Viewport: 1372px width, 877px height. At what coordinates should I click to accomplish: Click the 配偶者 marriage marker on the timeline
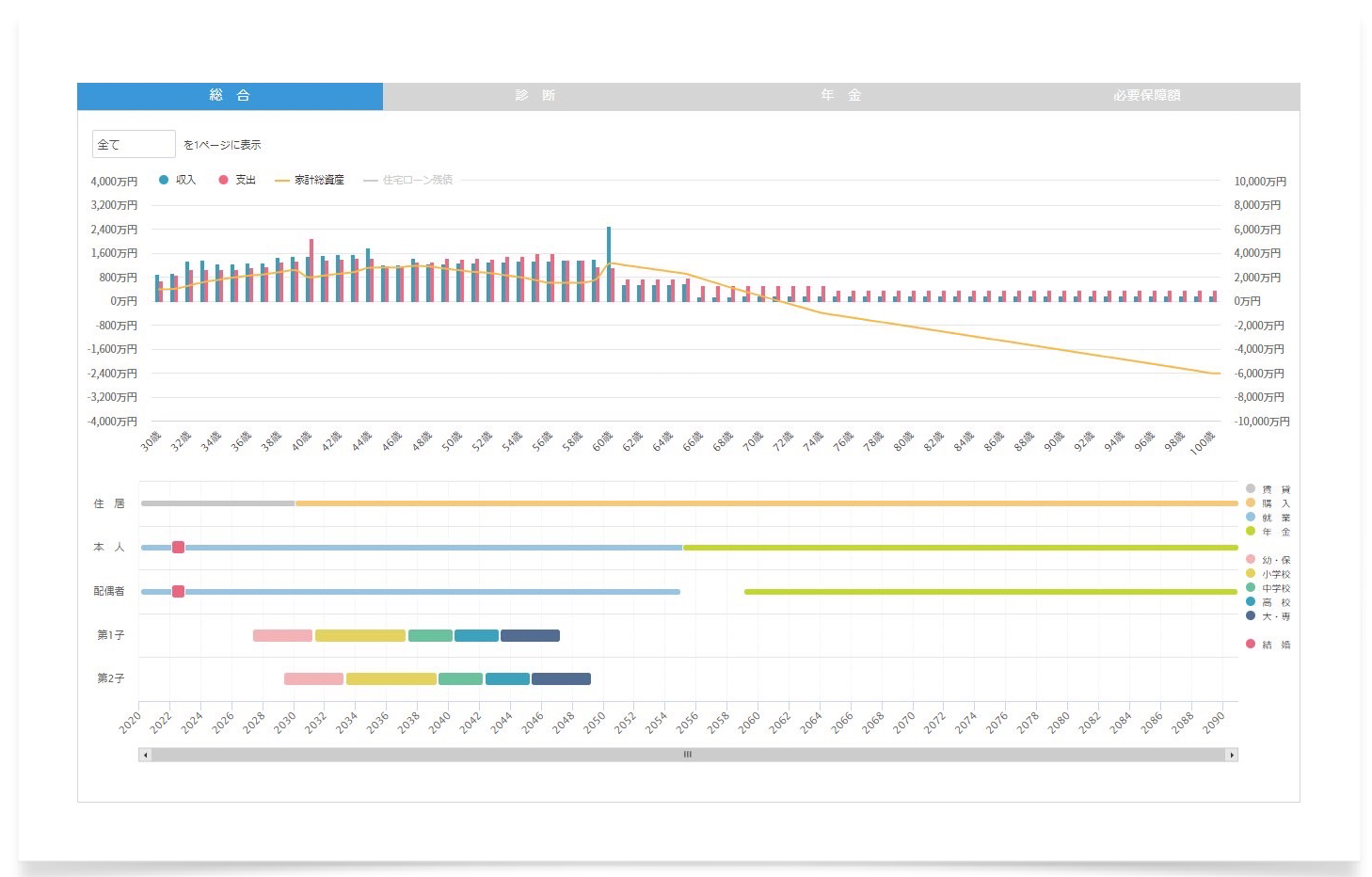coord(178,592)
